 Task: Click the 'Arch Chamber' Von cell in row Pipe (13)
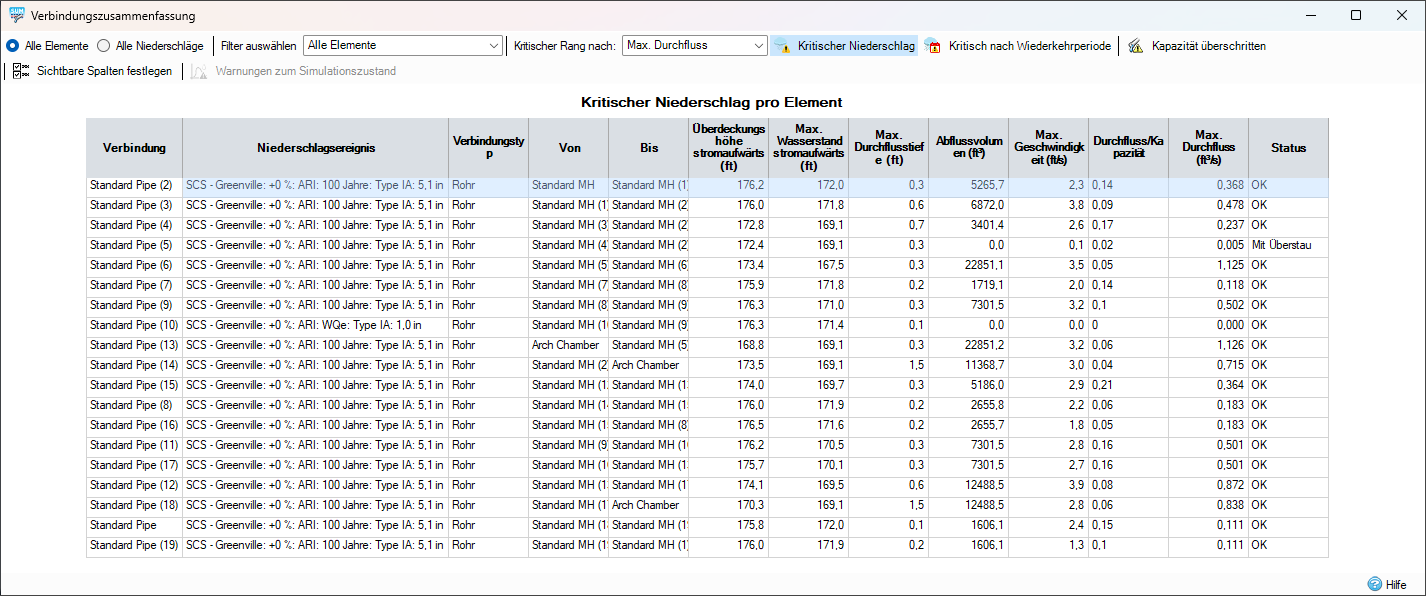coord(568,345)
